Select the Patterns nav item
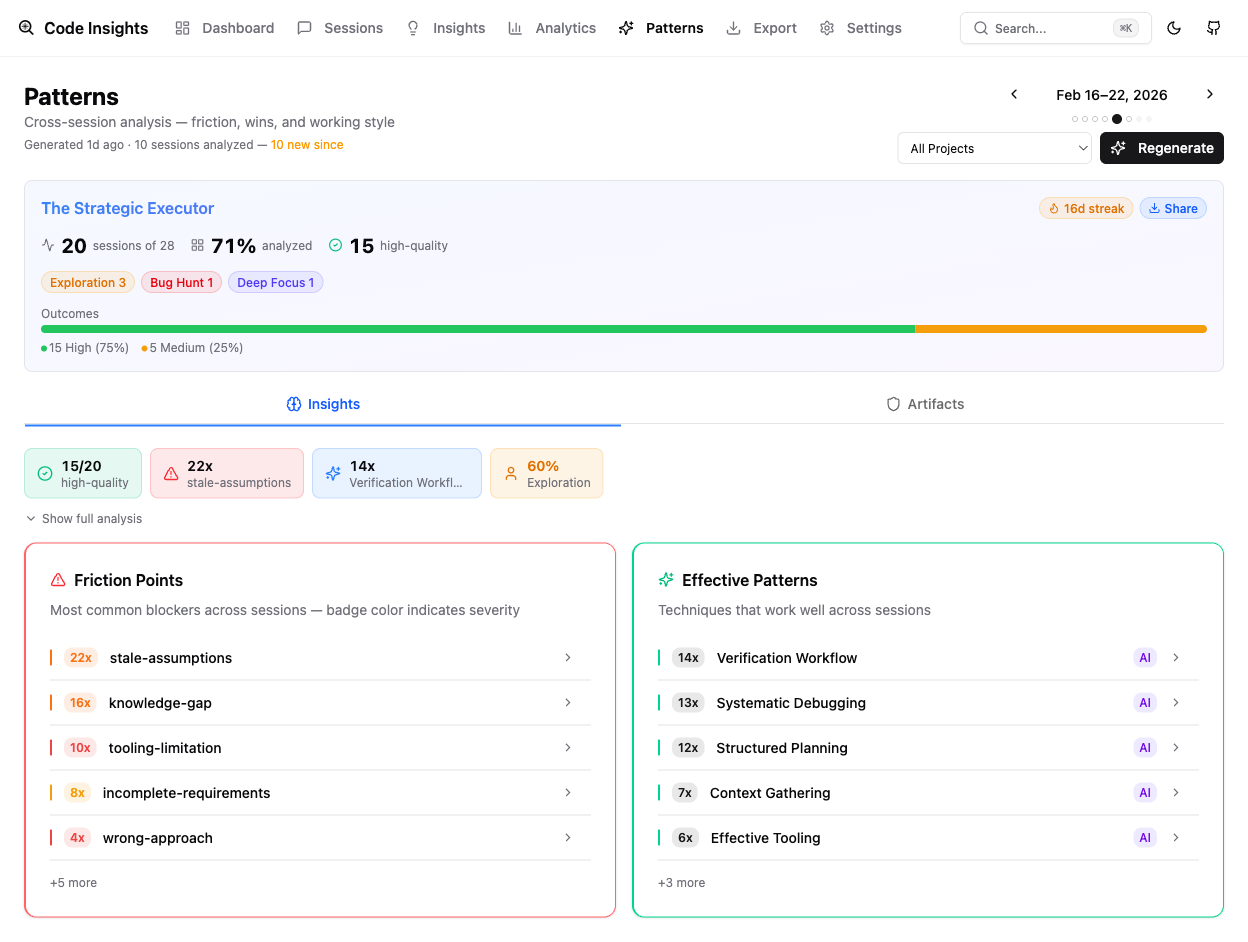Viewport: 1248px width, 942px height. pyautogui.click(x=661, y=28)
